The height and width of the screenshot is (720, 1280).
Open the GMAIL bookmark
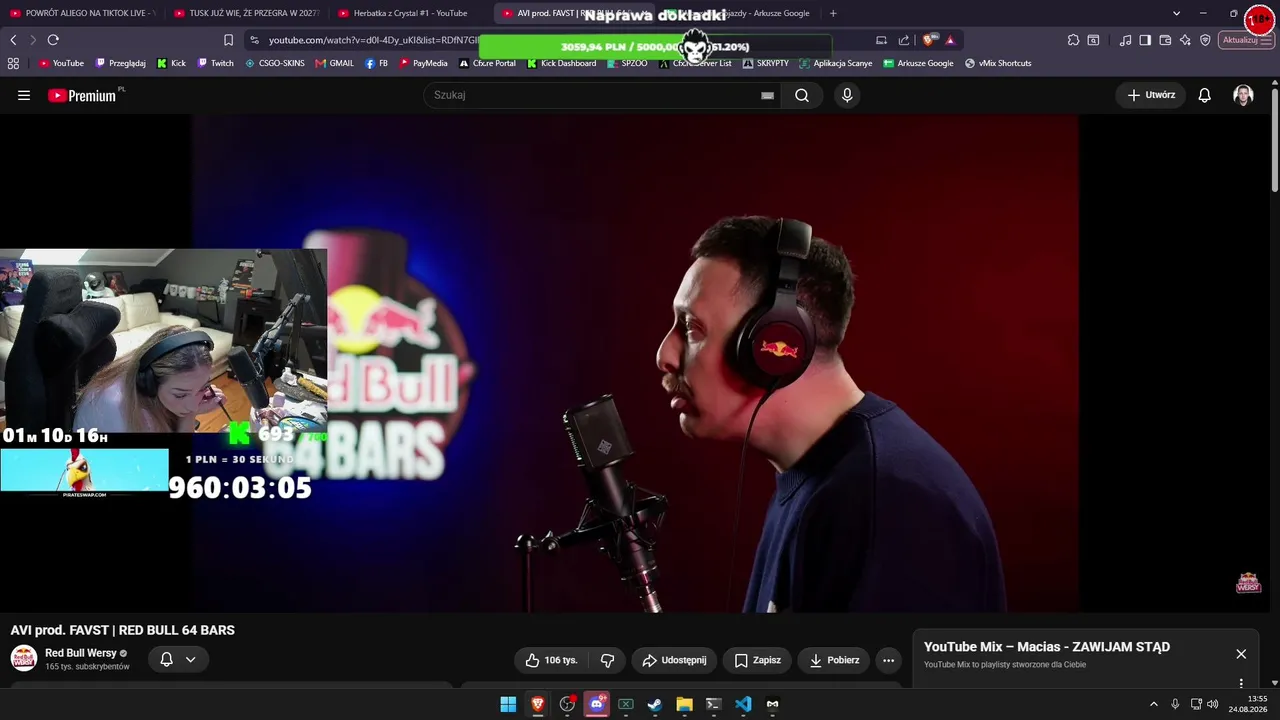[334, 63]
